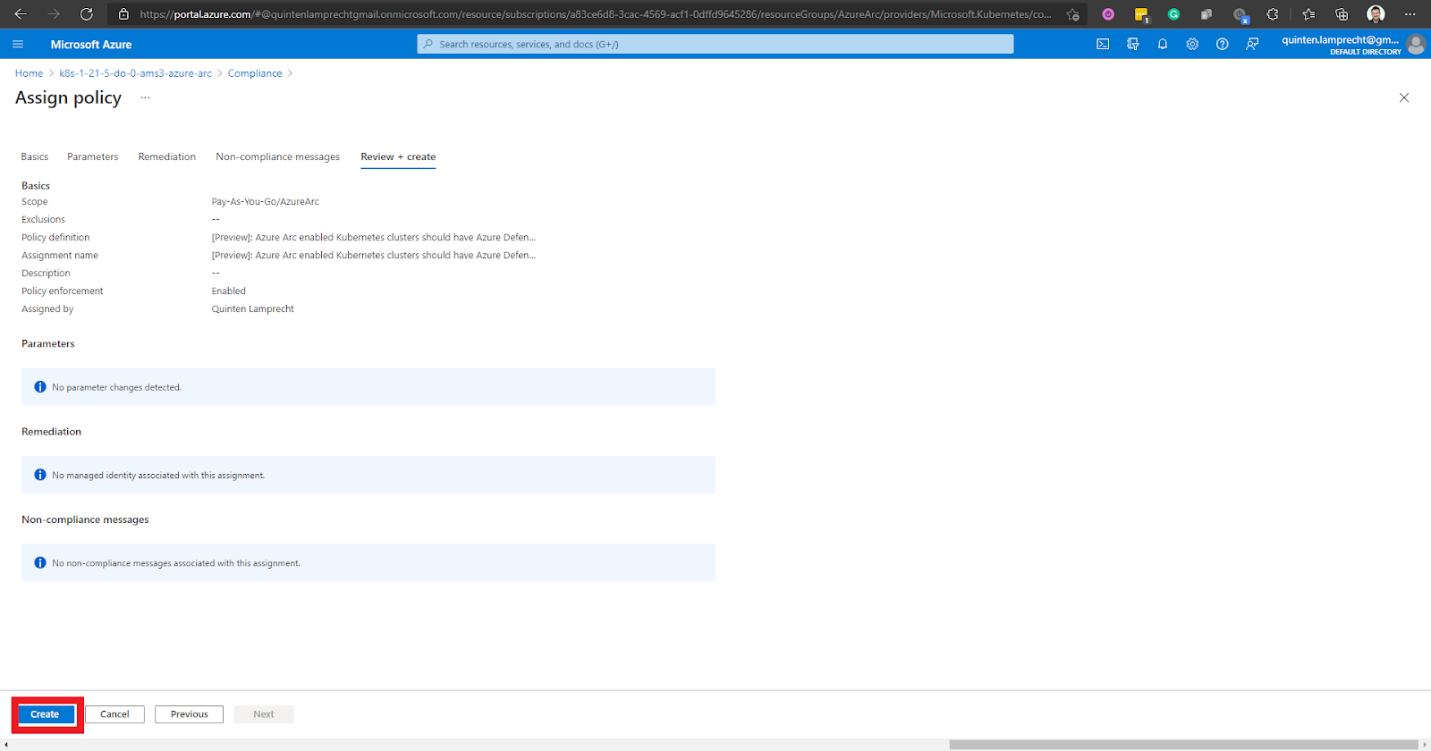Open the Compliance breadcrumb link
The width and height of the screenshot is (1431, 751).
pyautogui.click(x=255, y=74)
